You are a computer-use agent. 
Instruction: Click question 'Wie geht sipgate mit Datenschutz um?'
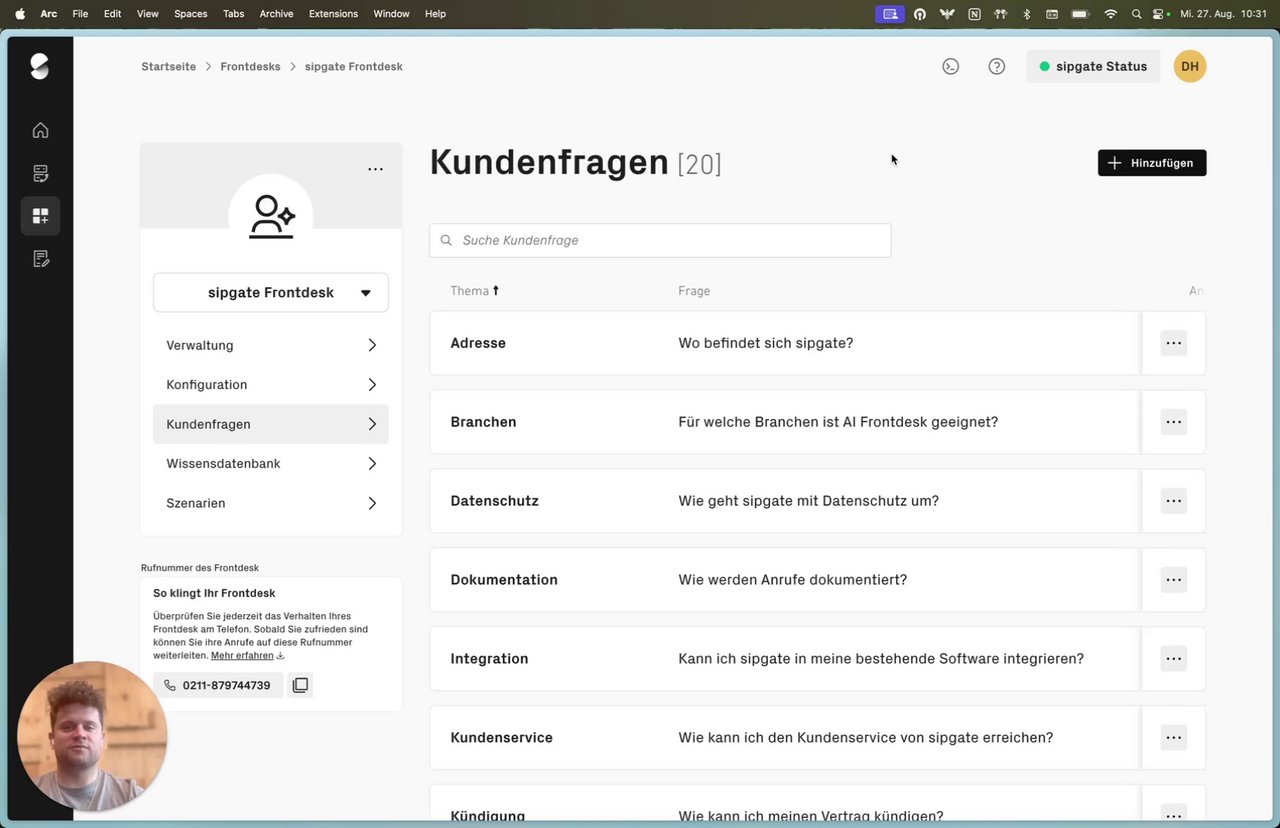click(809, 501)
